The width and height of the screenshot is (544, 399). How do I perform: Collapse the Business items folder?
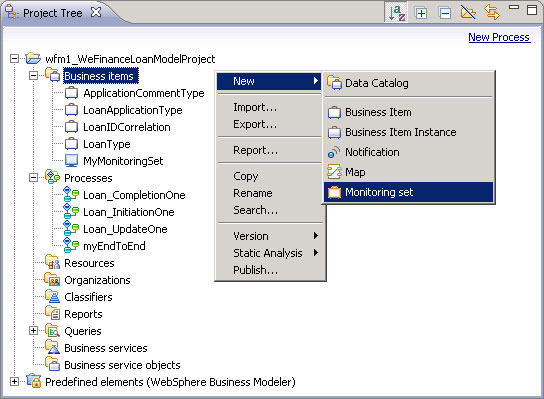pyautogui.click(x=33, y=75)
